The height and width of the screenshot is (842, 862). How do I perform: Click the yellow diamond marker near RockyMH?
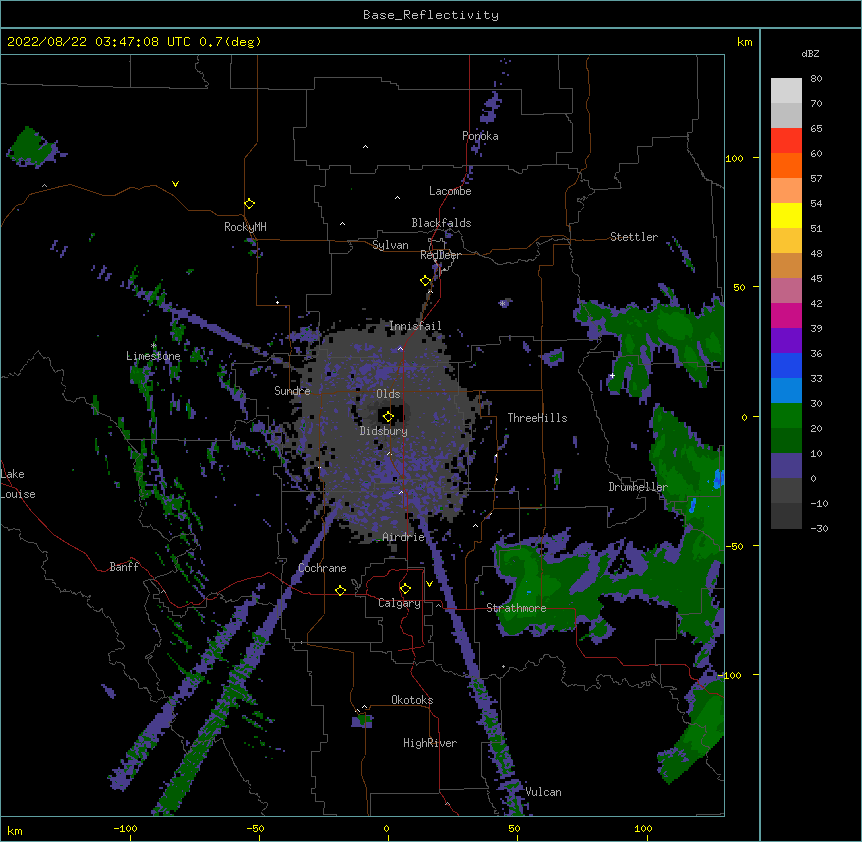[x=249, y=204]
